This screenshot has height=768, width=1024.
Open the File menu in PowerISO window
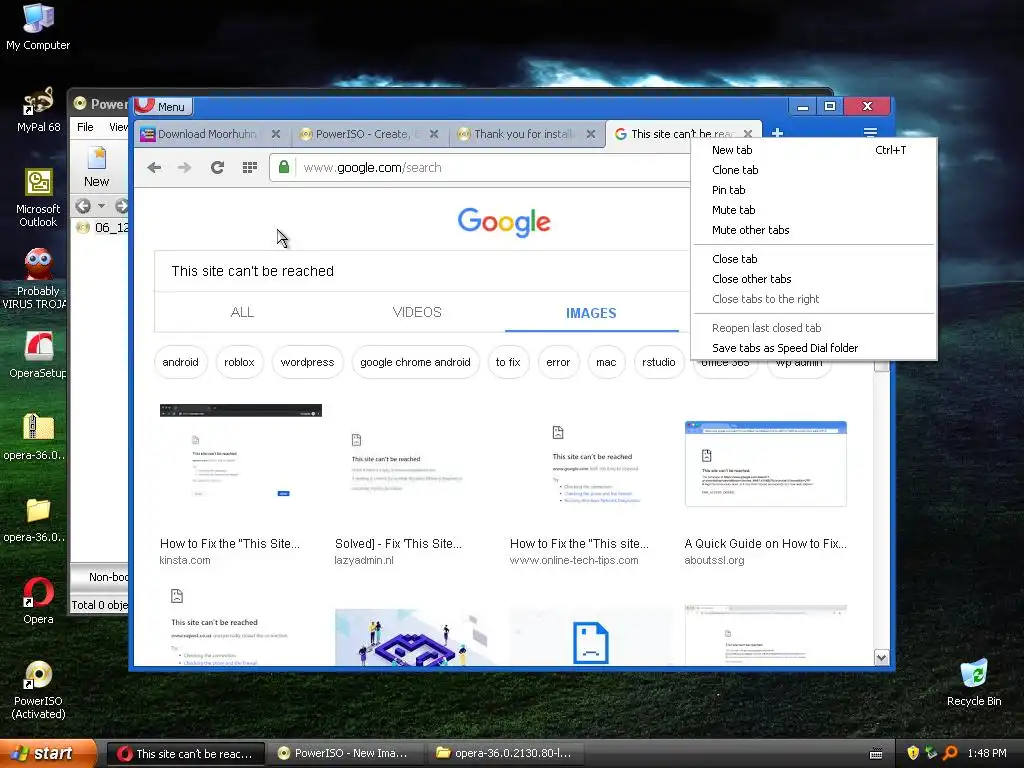point(86,127)
